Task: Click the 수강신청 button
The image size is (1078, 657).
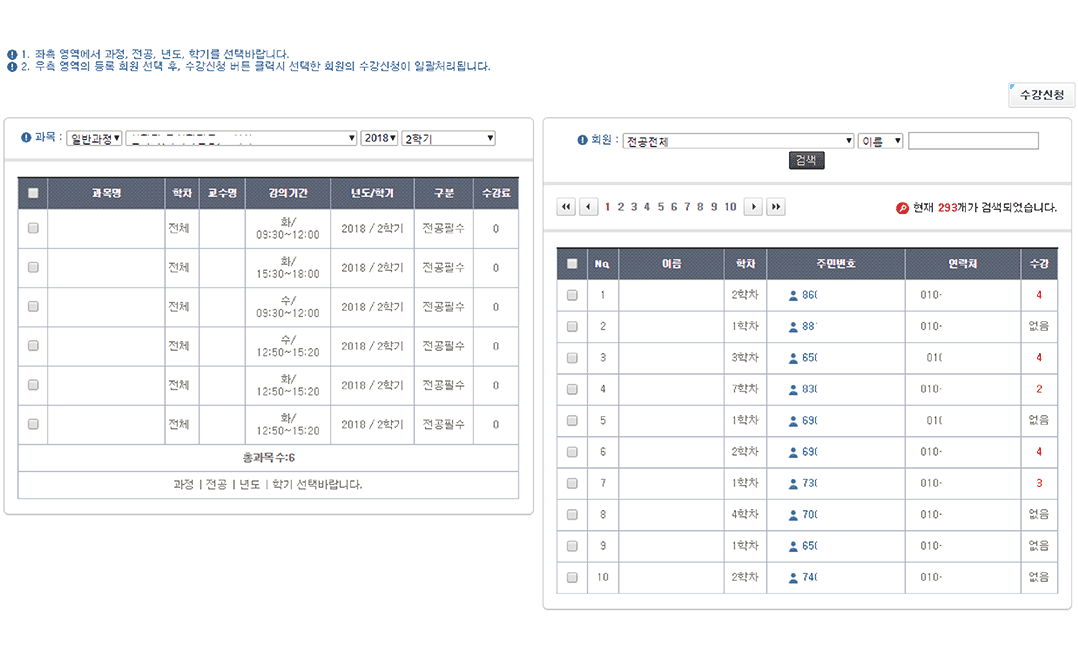Action: click(1042, 95)
